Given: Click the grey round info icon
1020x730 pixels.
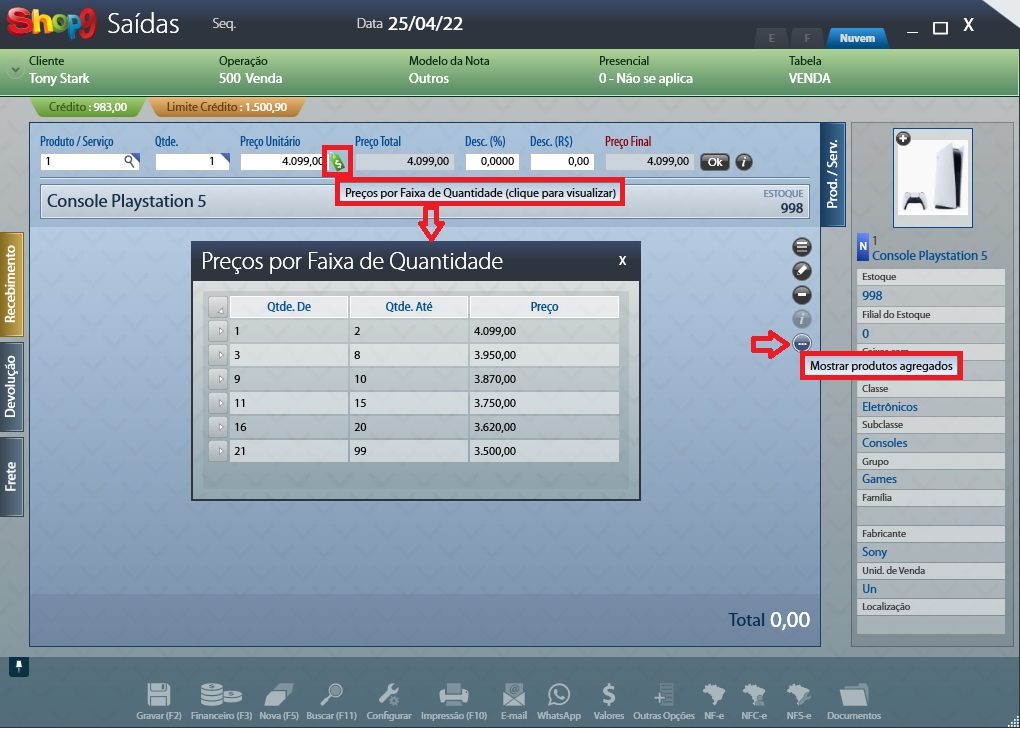Looking at the screenshot, I should click(801, 319).
